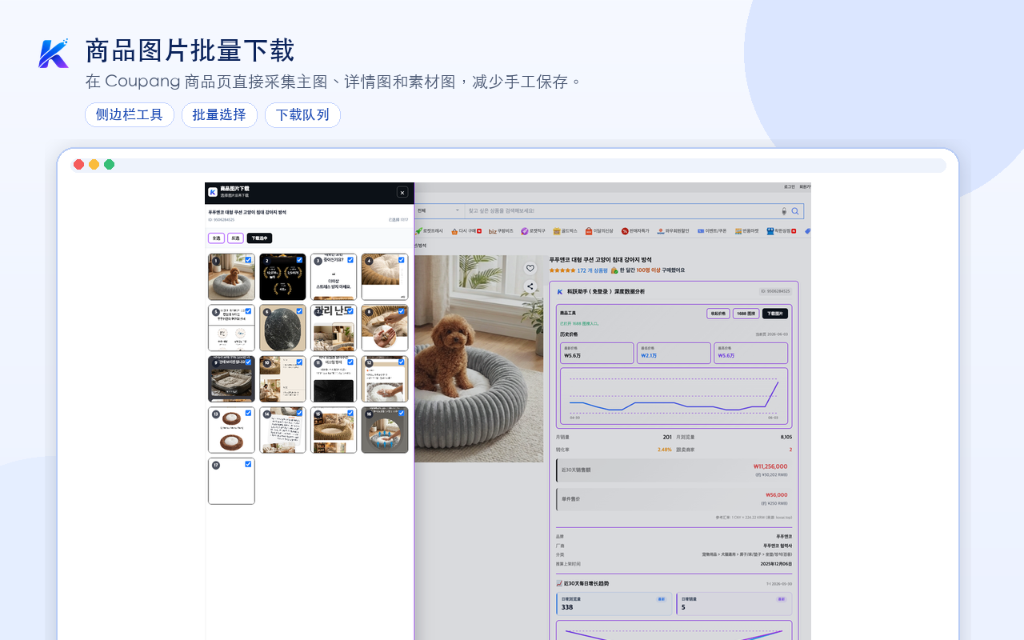Image resolution: width=1024 pixels, height=640 pixels.
Task: Open thumbnail 7 with large Korean heading
Action: 333,328
